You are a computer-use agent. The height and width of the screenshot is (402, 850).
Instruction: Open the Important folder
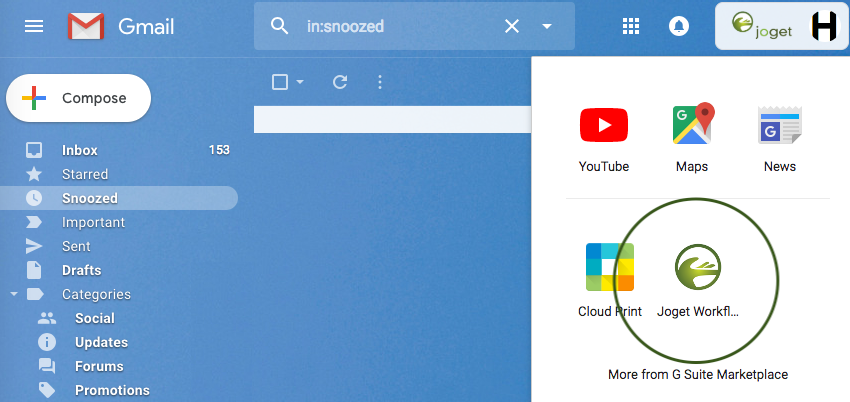click(x=93, y=222)
